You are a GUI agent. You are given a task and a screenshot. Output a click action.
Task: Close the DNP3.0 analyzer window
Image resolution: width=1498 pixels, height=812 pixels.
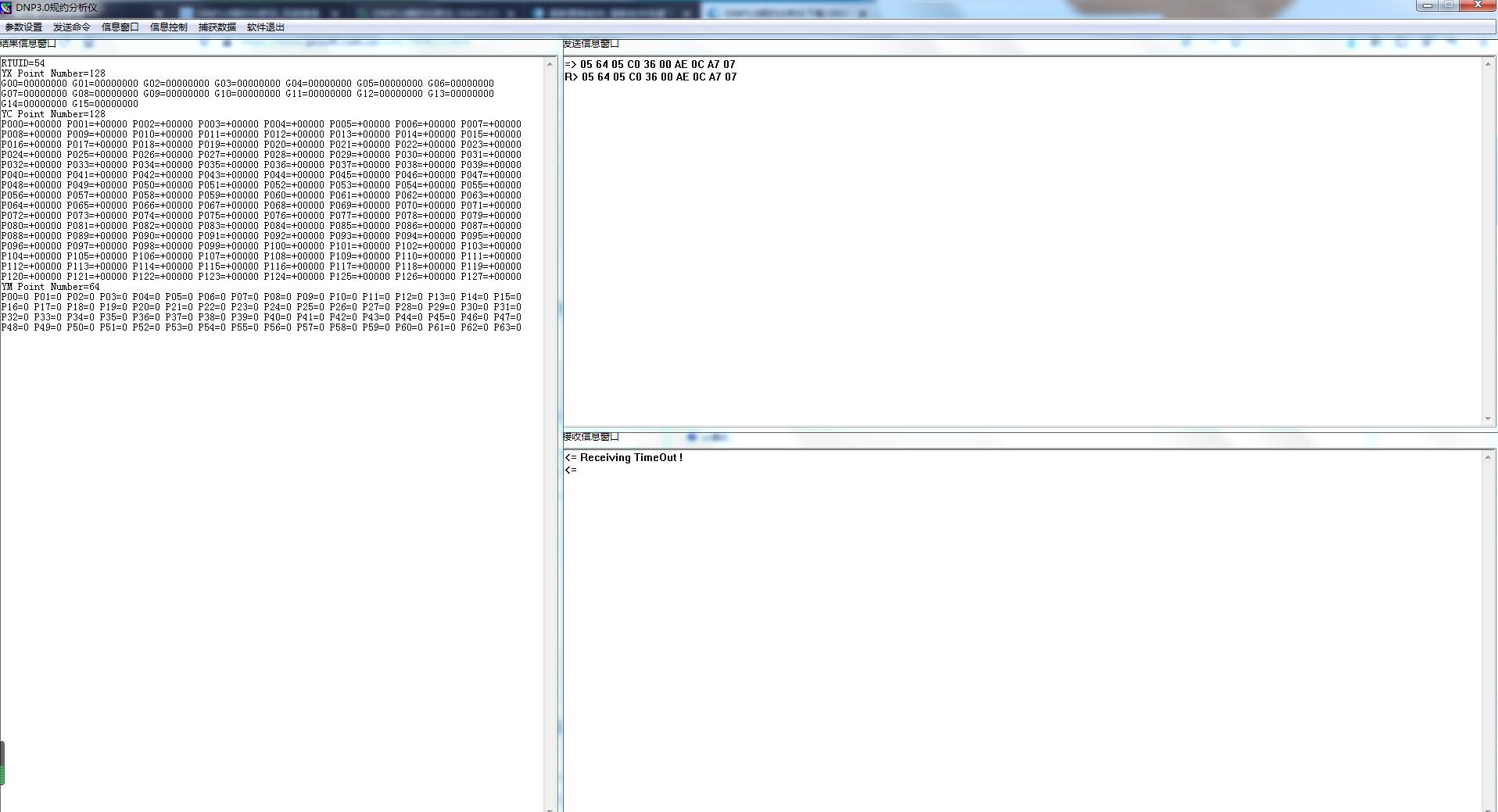[x=1478, y=5]
